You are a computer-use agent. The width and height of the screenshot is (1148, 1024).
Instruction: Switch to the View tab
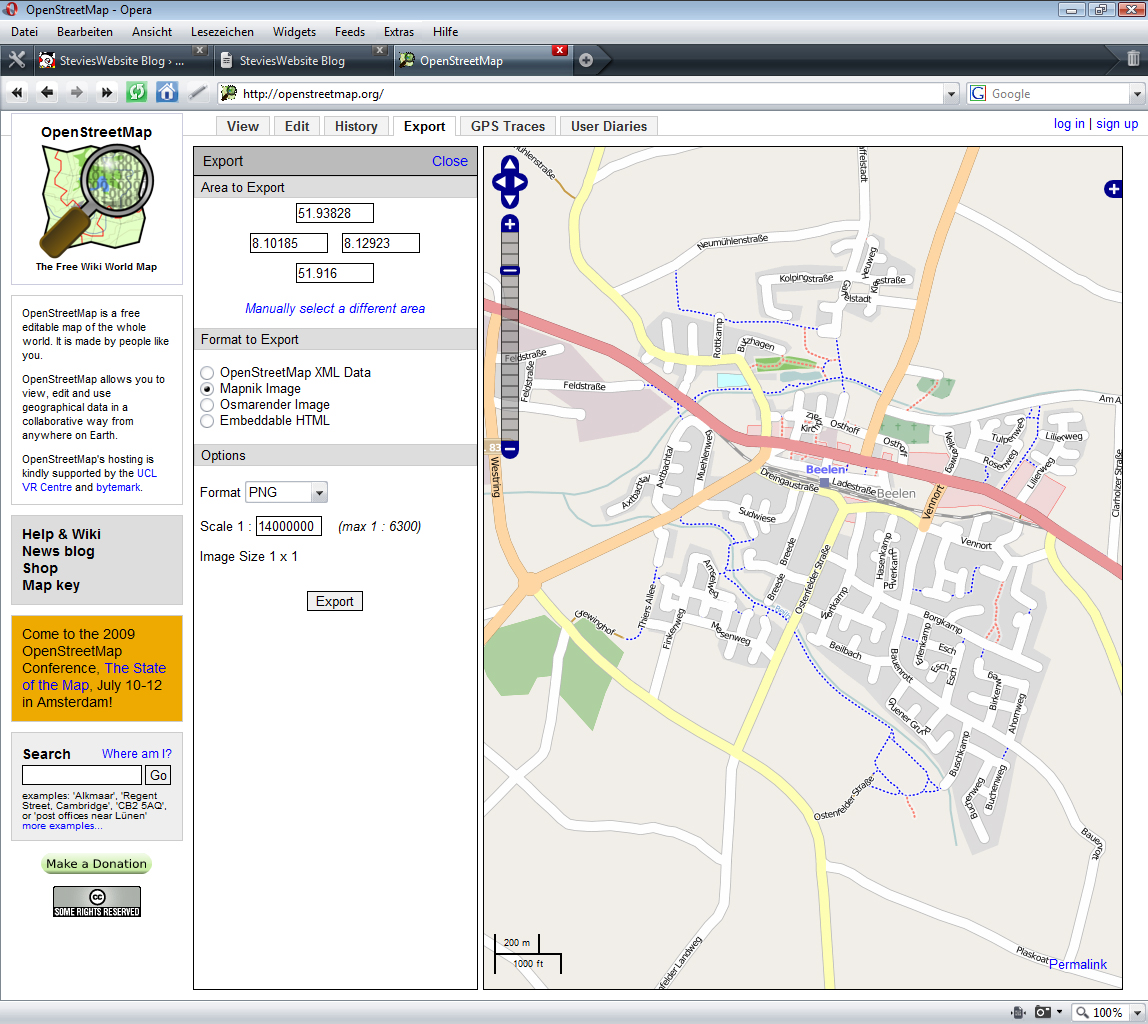(243, 126)
